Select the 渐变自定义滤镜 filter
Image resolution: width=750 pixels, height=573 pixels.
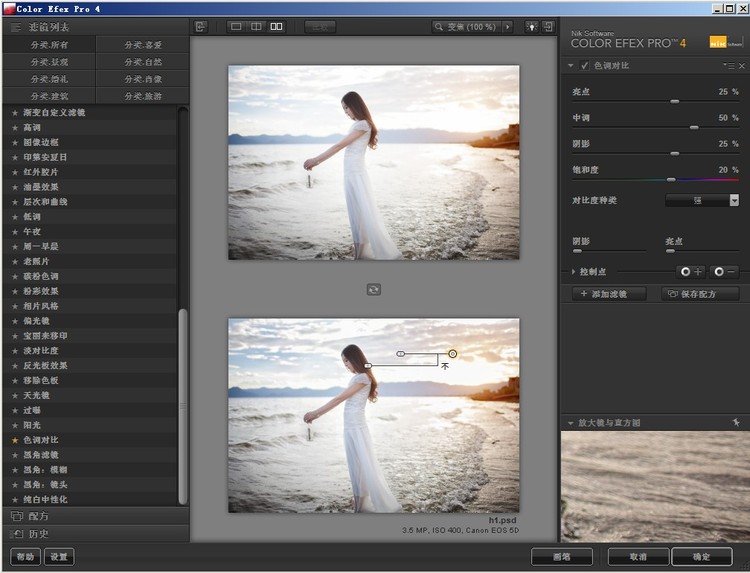(x=90, y=113)
